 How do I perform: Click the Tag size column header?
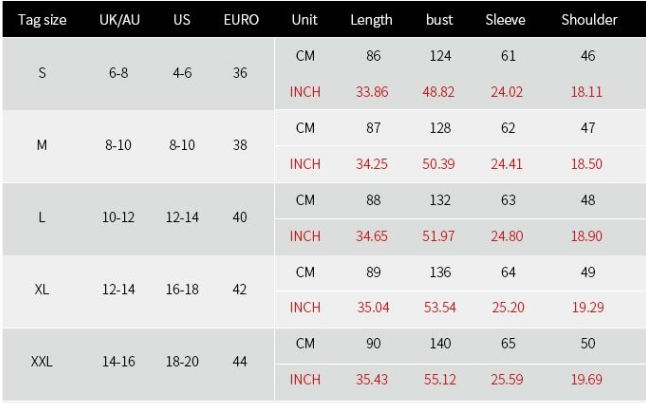click(42, 20)
